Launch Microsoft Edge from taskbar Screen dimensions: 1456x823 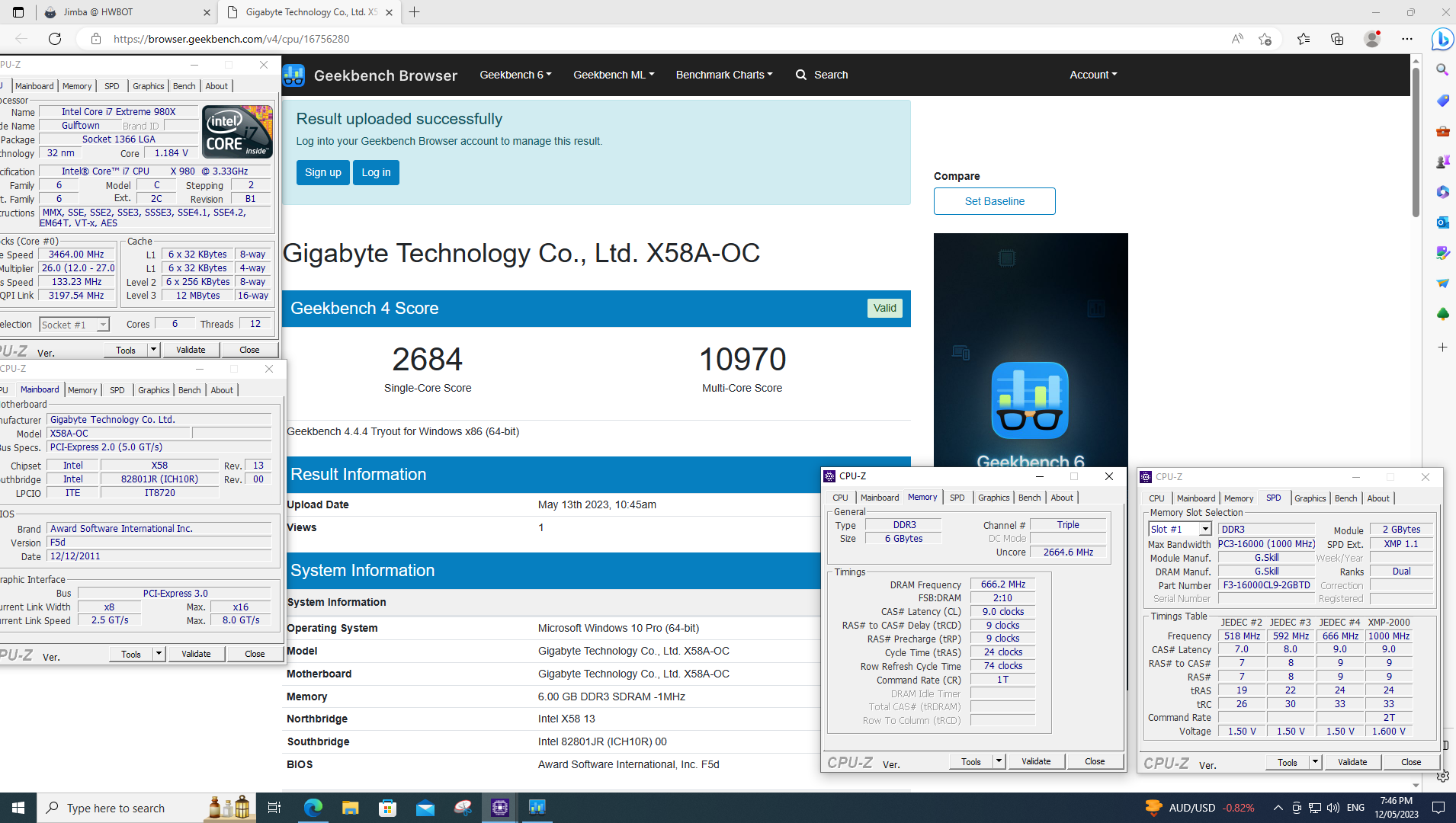tap(313, 808)
